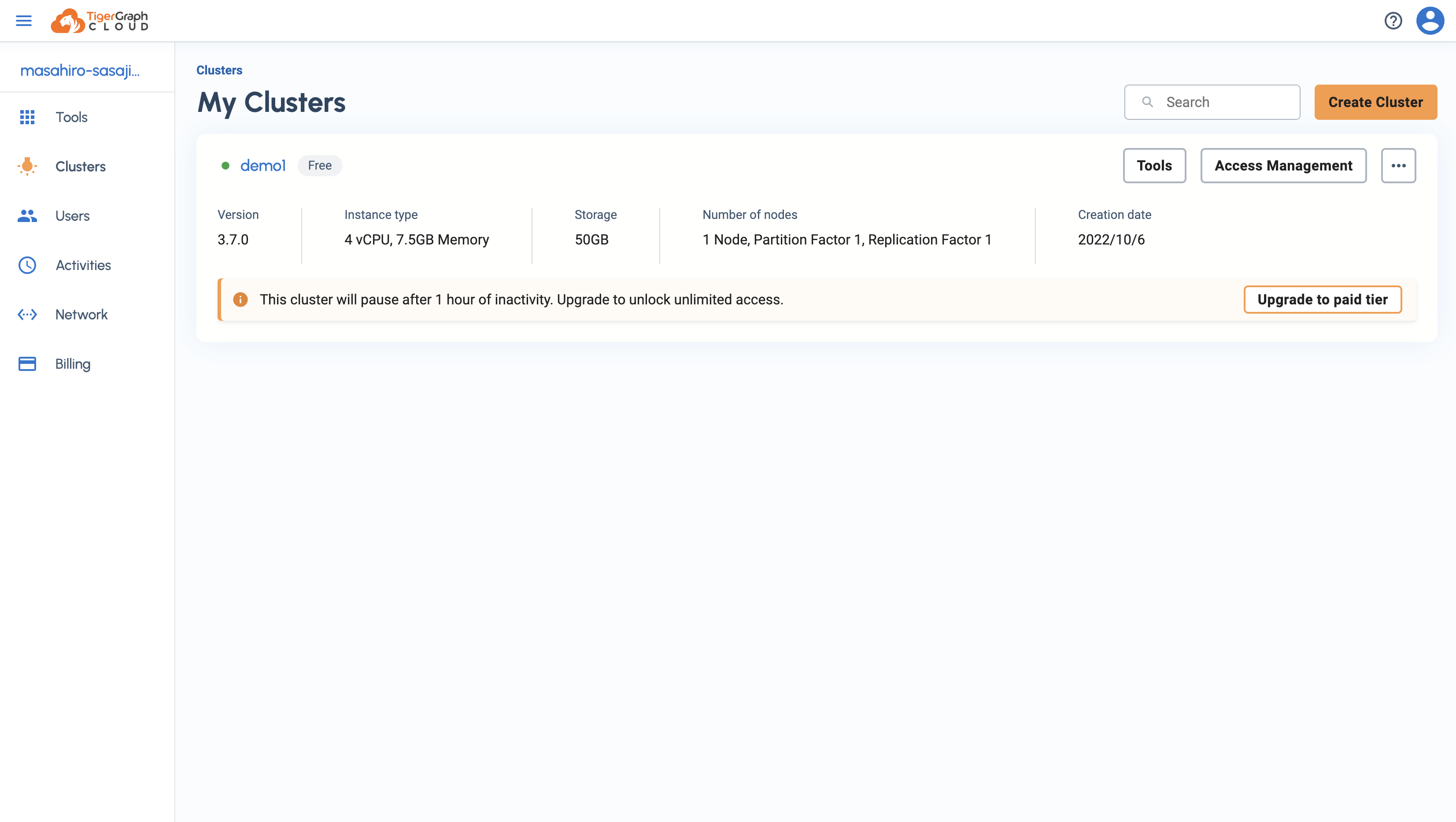Click the Billing card icon

(27, 363)
